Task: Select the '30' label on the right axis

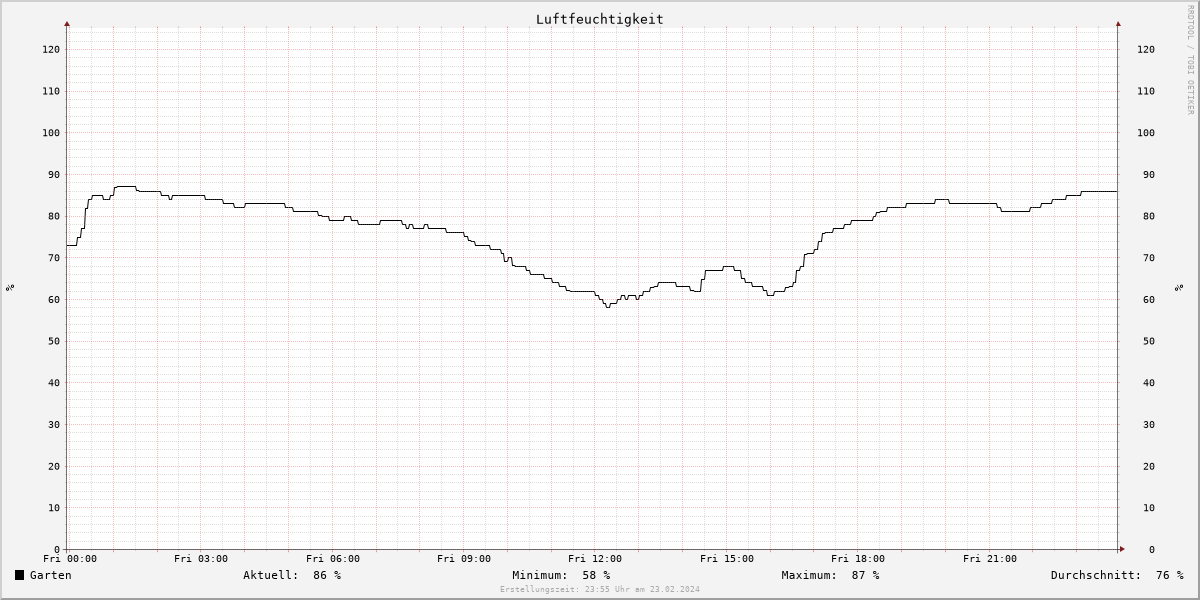Action: 1149,425
